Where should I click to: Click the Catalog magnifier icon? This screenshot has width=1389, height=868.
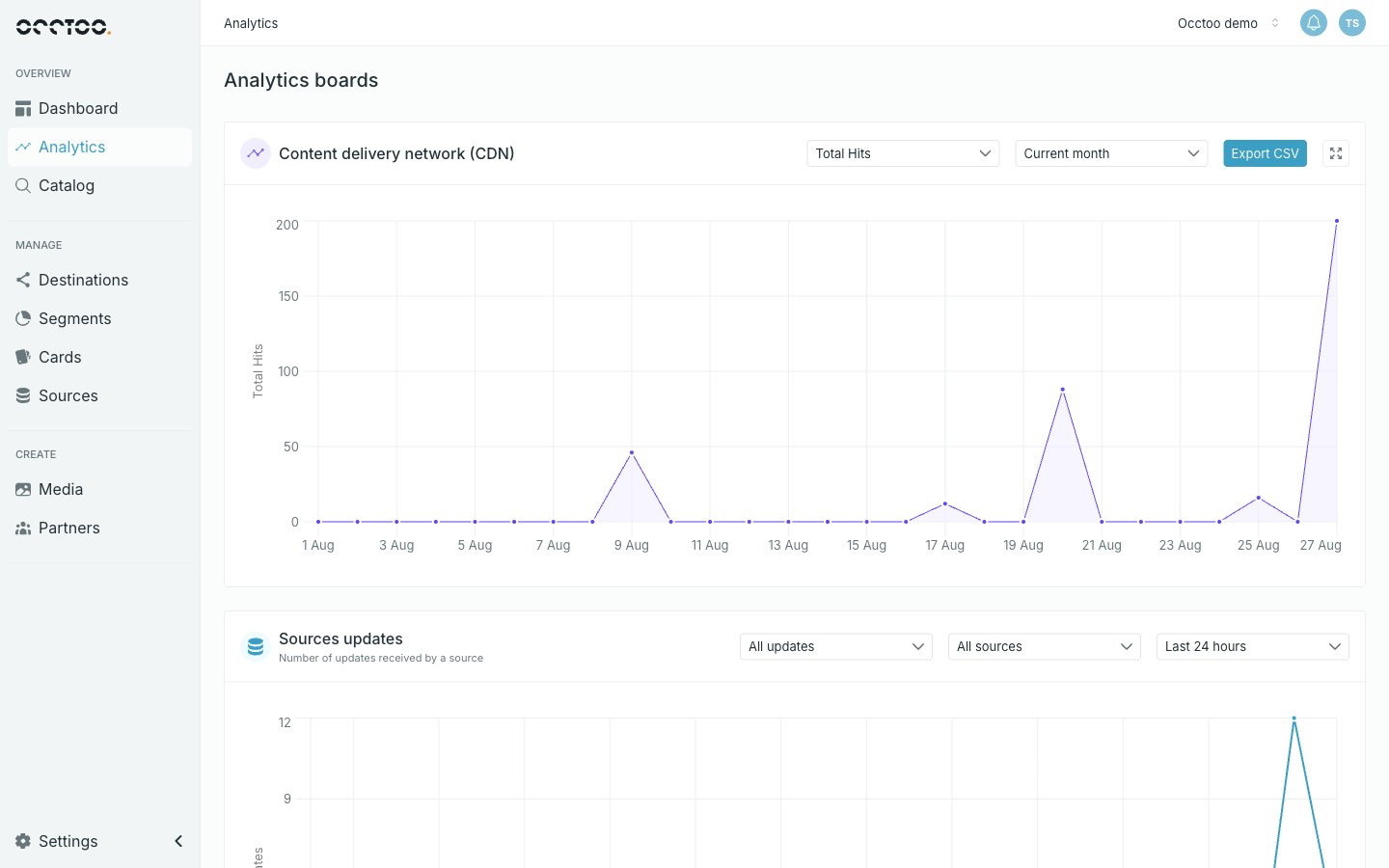click(23, 185)
